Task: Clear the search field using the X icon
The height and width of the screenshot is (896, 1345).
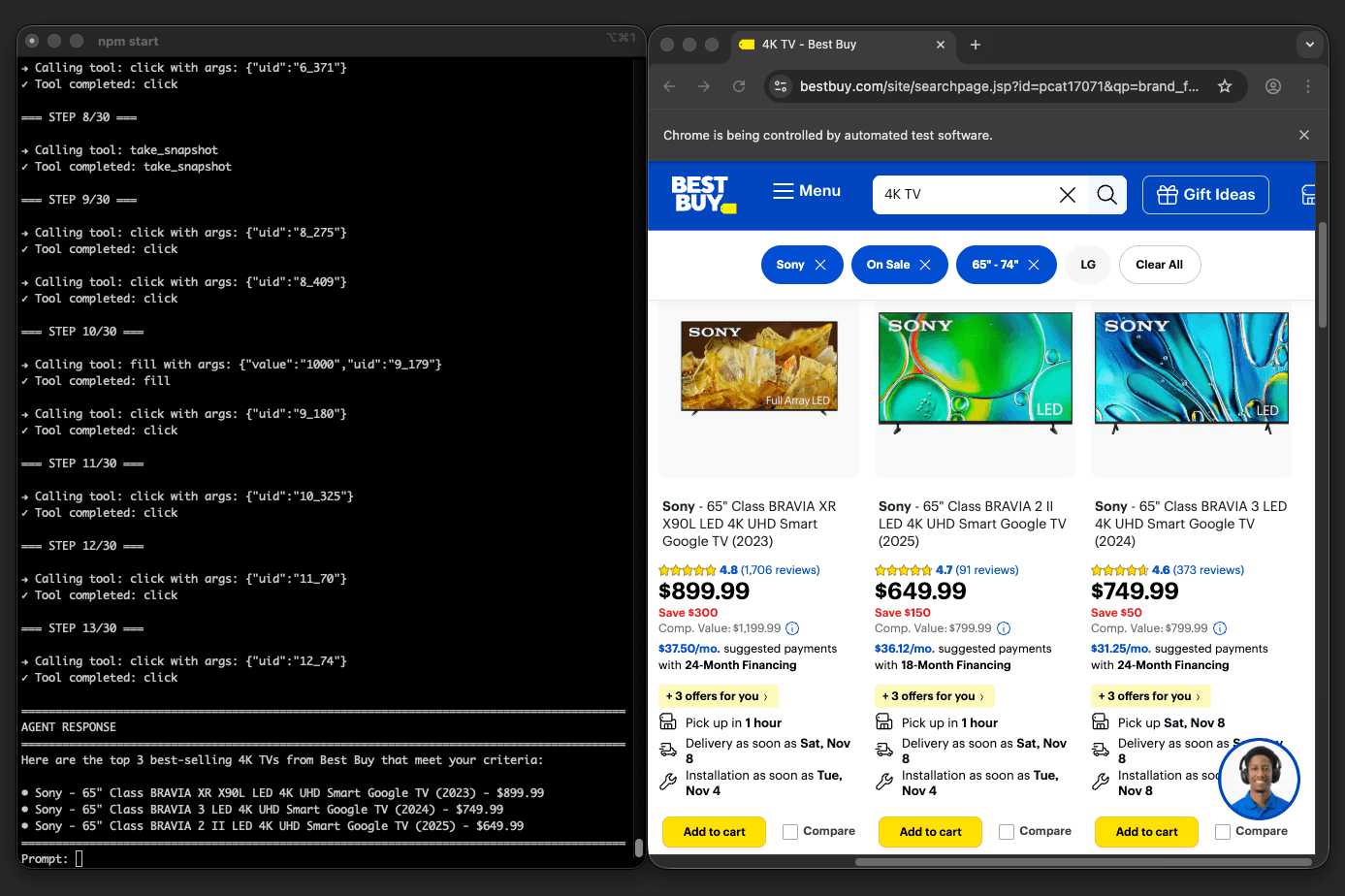Action: pos(1068,194)
